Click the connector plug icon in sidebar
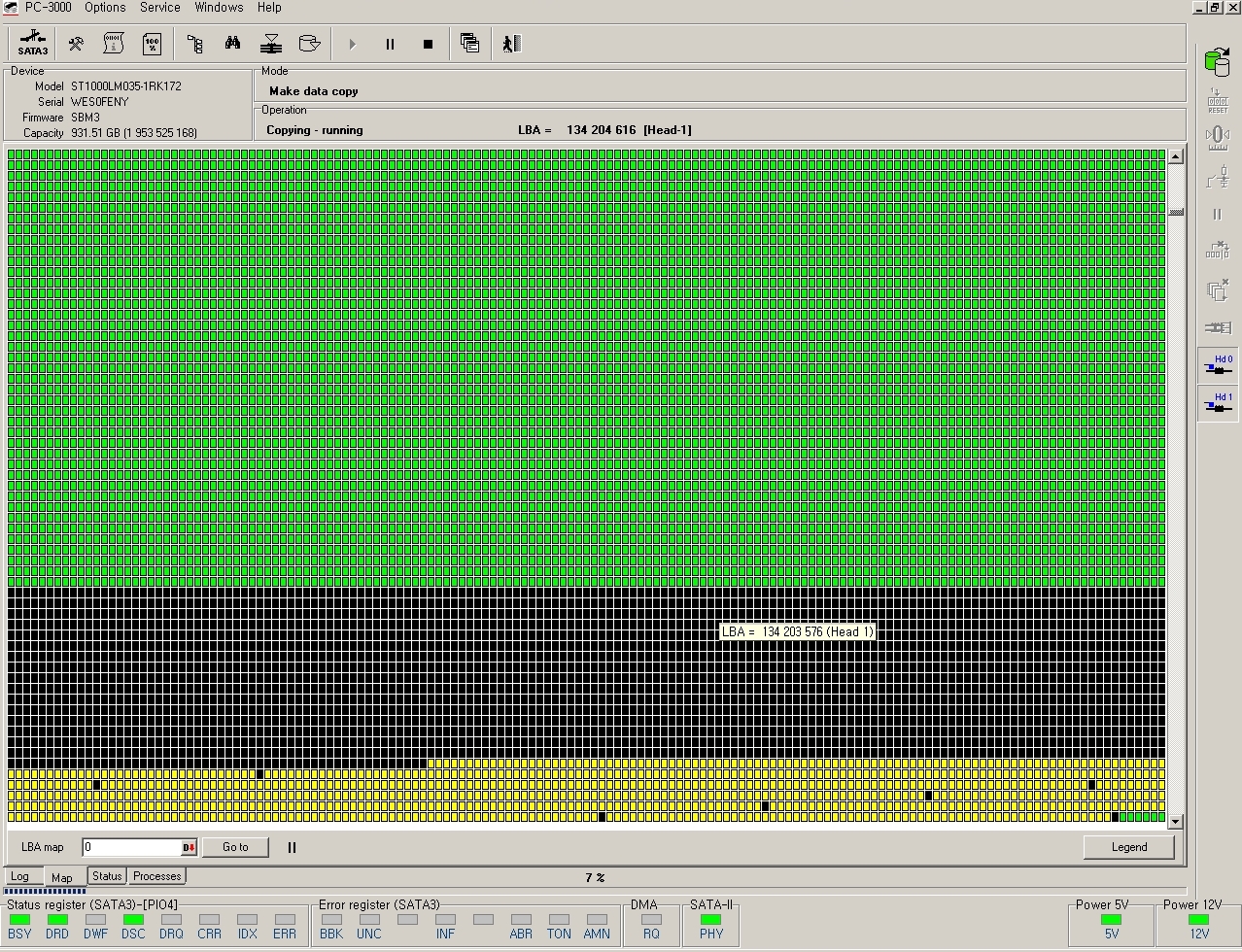 coord(1218,327)
